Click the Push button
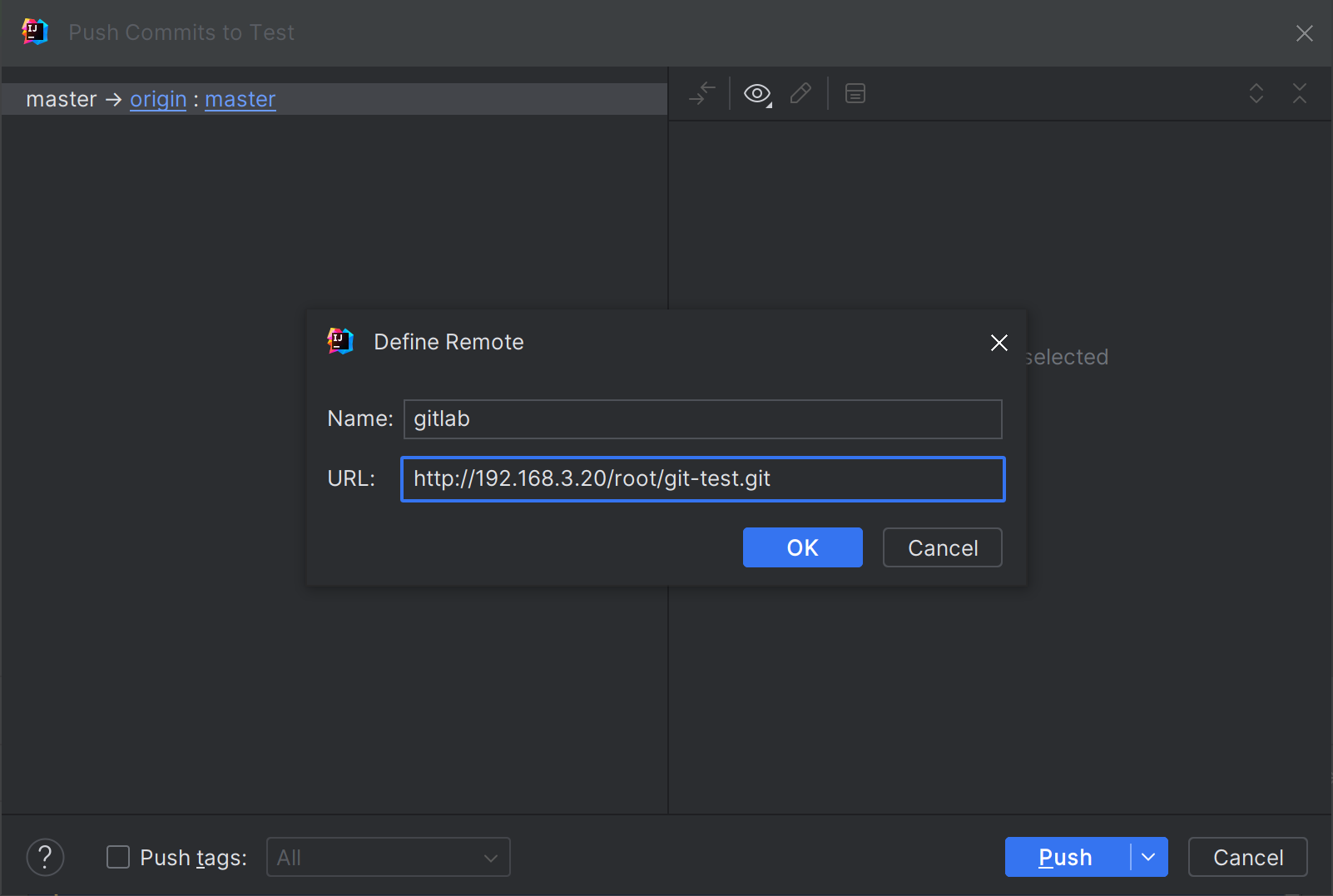Viewport: 1333px width, 896px height. (x=1066, y=857)
